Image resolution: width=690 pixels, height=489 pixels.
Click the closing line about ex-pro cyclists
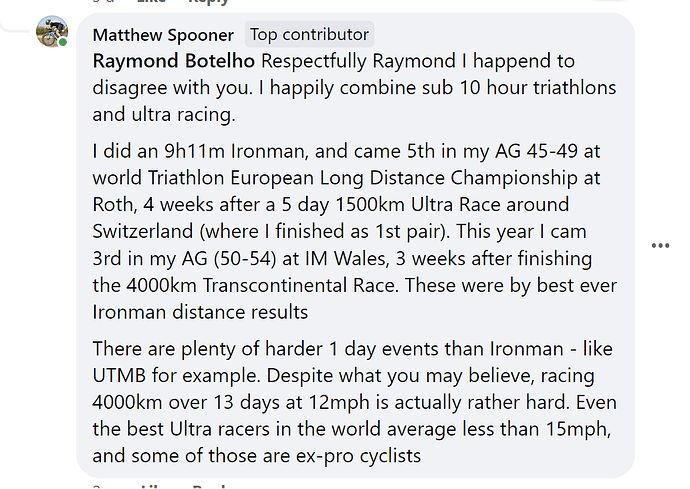[x=257, y=456]
